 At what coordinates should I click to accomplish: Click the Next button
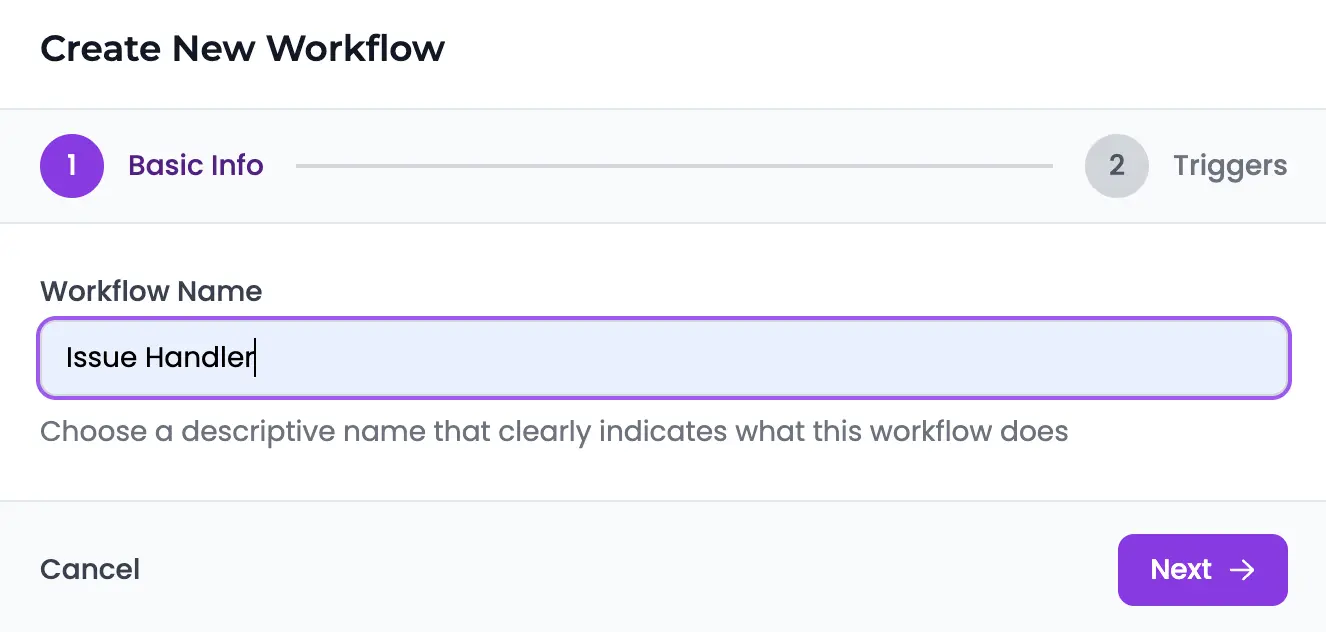[1203, 570]
